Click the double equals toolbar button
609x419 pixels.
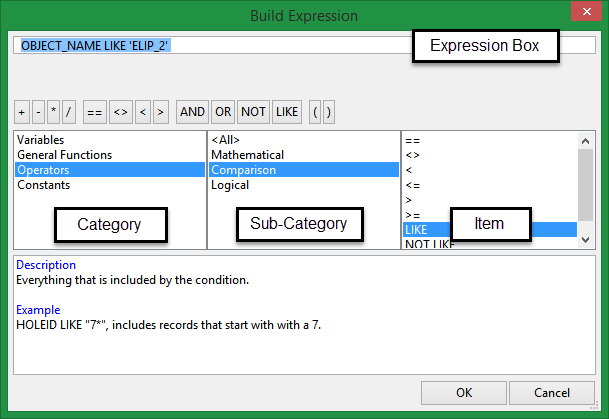[x=94, y=112]
